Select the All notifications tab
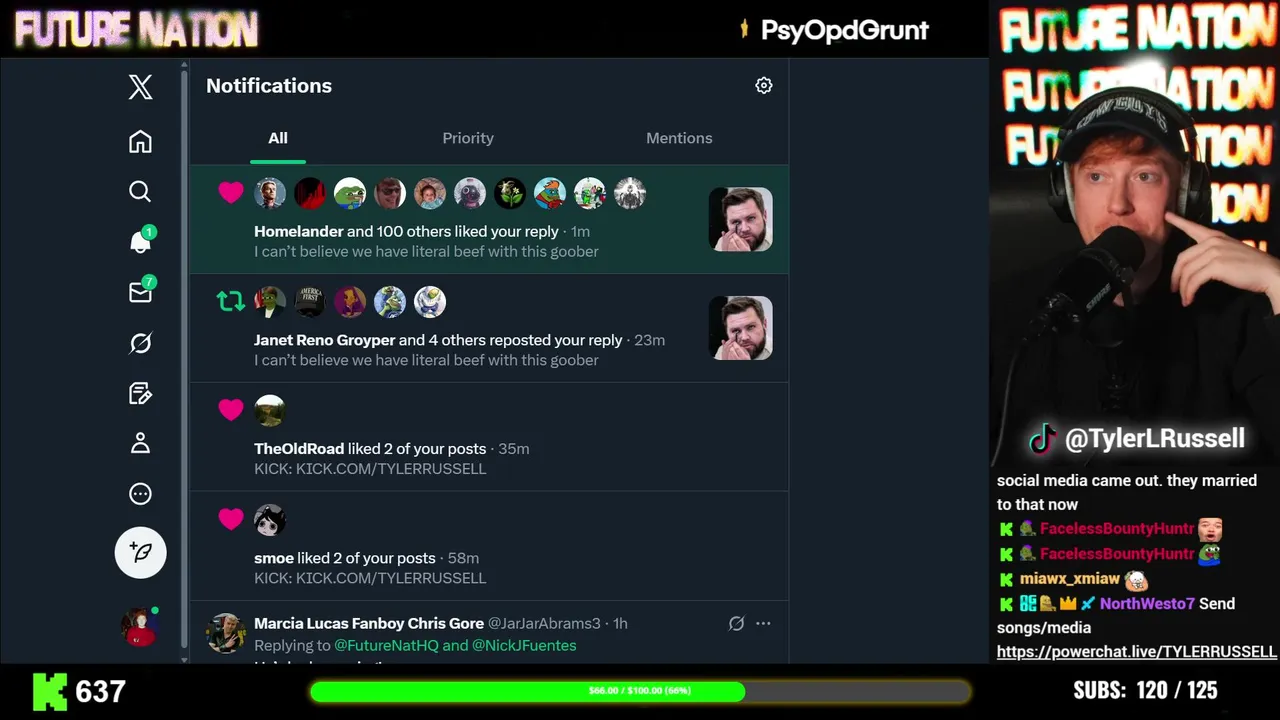Image resolution: width=1280 pixels, height=720 pixels. (278, 138)
